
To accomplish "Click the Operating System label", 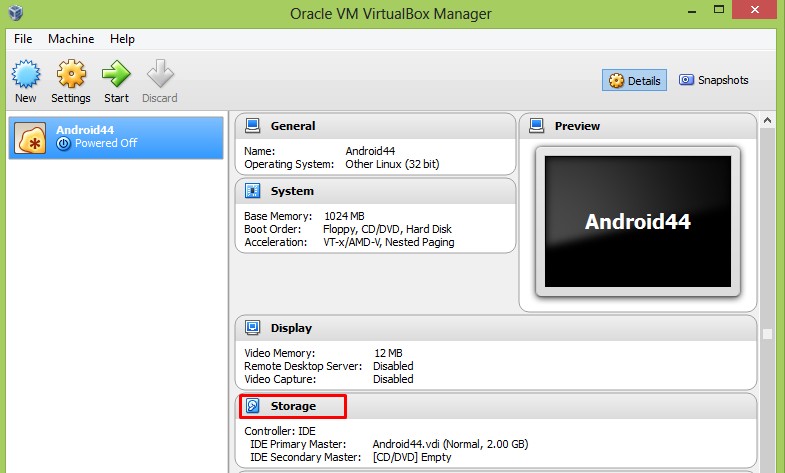I will tap(289, 164).
